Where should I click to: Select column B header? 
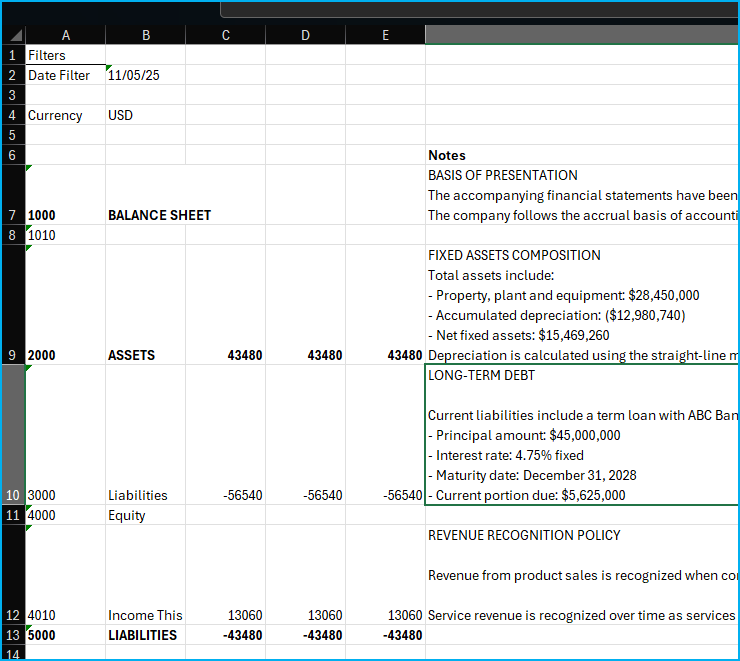click(x=145, y=35)
